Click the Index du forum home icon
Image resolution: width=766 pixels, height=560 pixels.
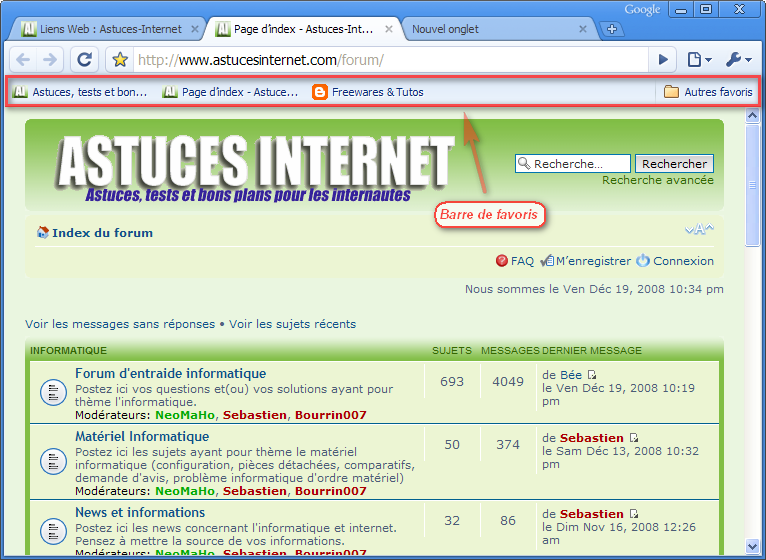coord(43,232)
